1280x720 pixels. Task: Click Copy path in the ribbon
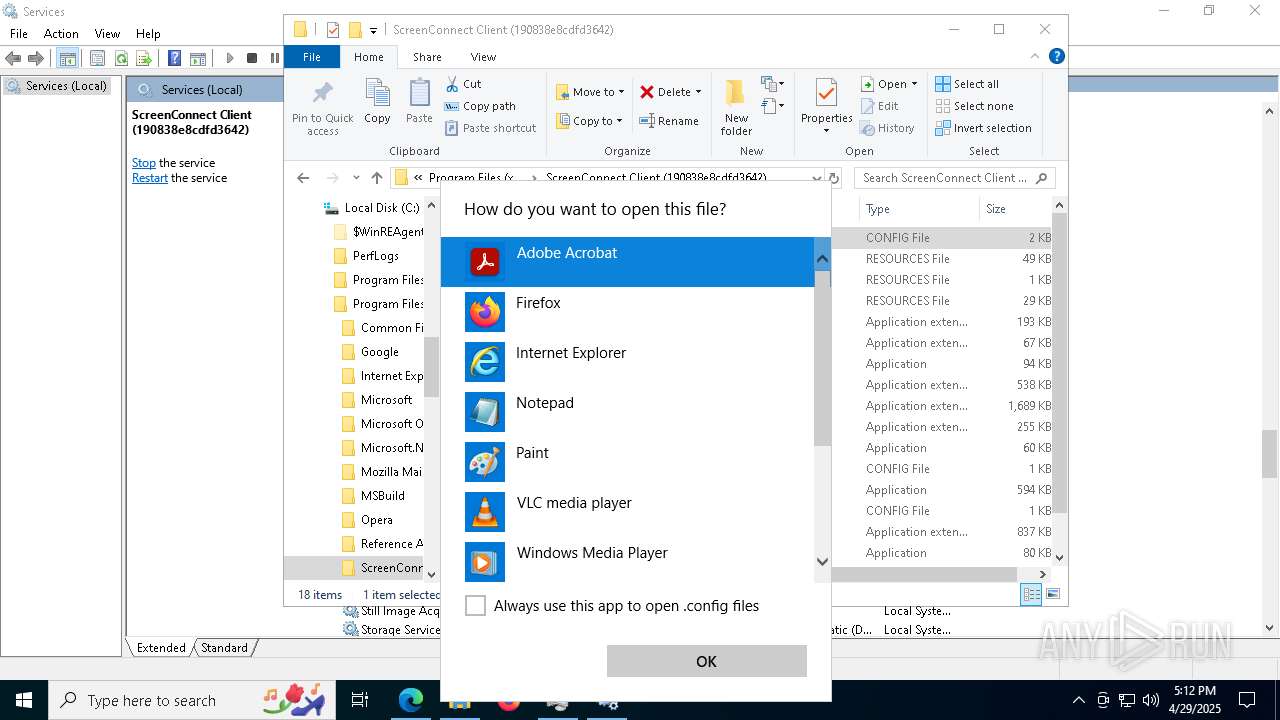point(480,106)
